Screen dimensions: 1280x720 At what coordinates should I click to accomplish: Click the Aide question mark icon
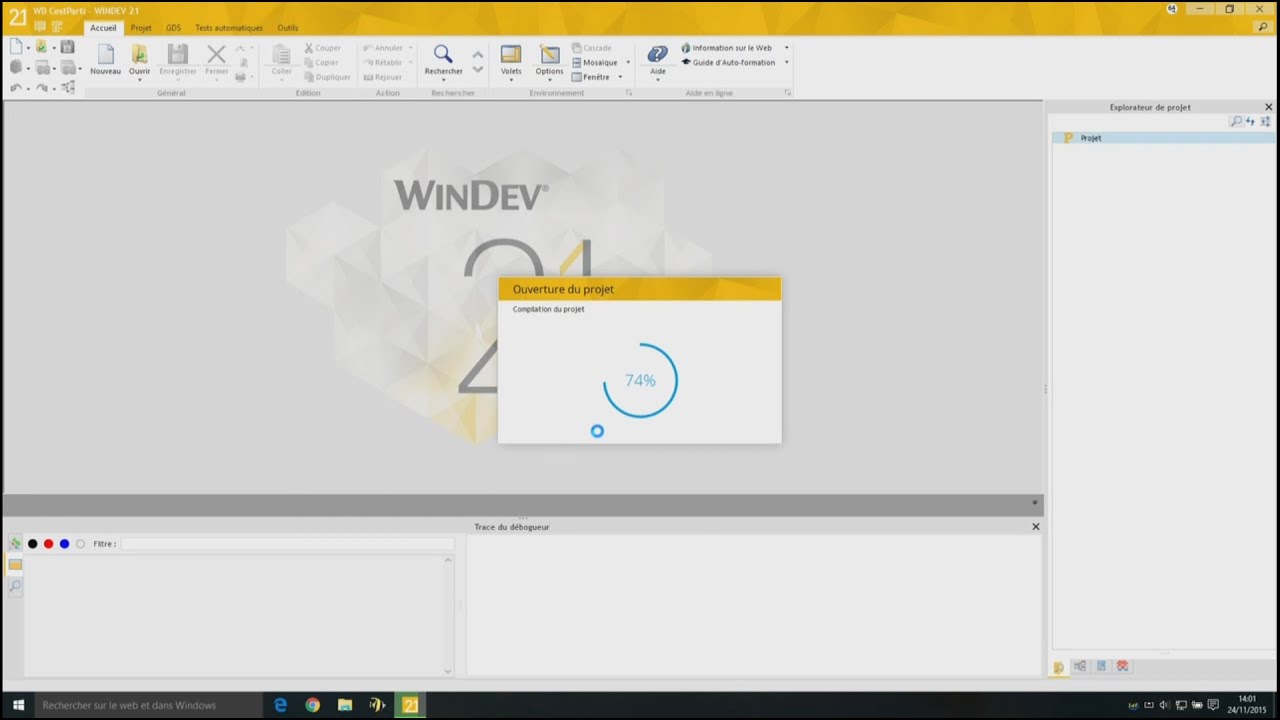click(x=657, y=54)
